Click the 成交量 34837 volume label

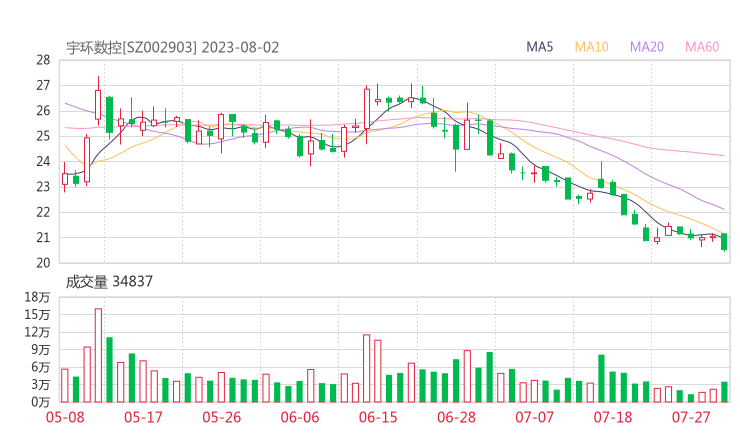pyautogui.click(x=109, y=282)
